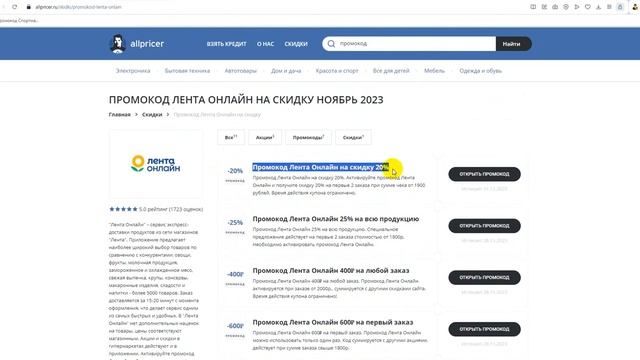The height and width of the screenshot is (360, 640).
Task: Click the magnifier icon in search box
Action: point(331,44)
